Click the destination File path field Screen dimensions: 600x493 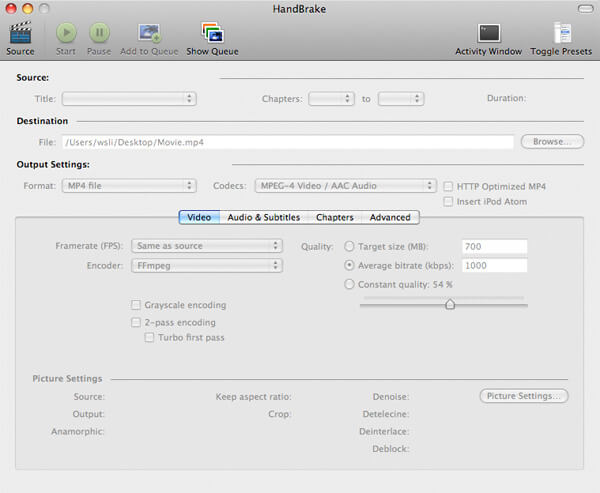pyautogui.click(x=288, y=142)
